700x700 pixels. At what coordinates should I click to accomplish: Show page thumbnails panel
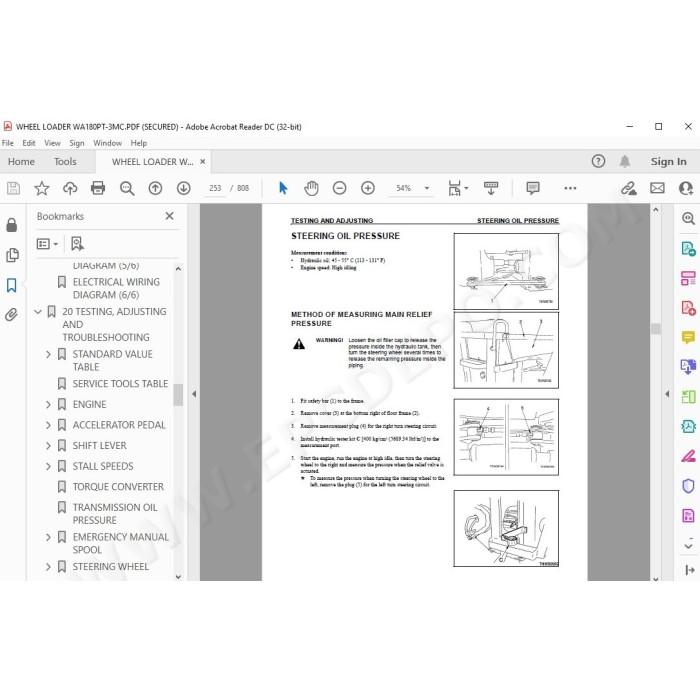(12, 255)
